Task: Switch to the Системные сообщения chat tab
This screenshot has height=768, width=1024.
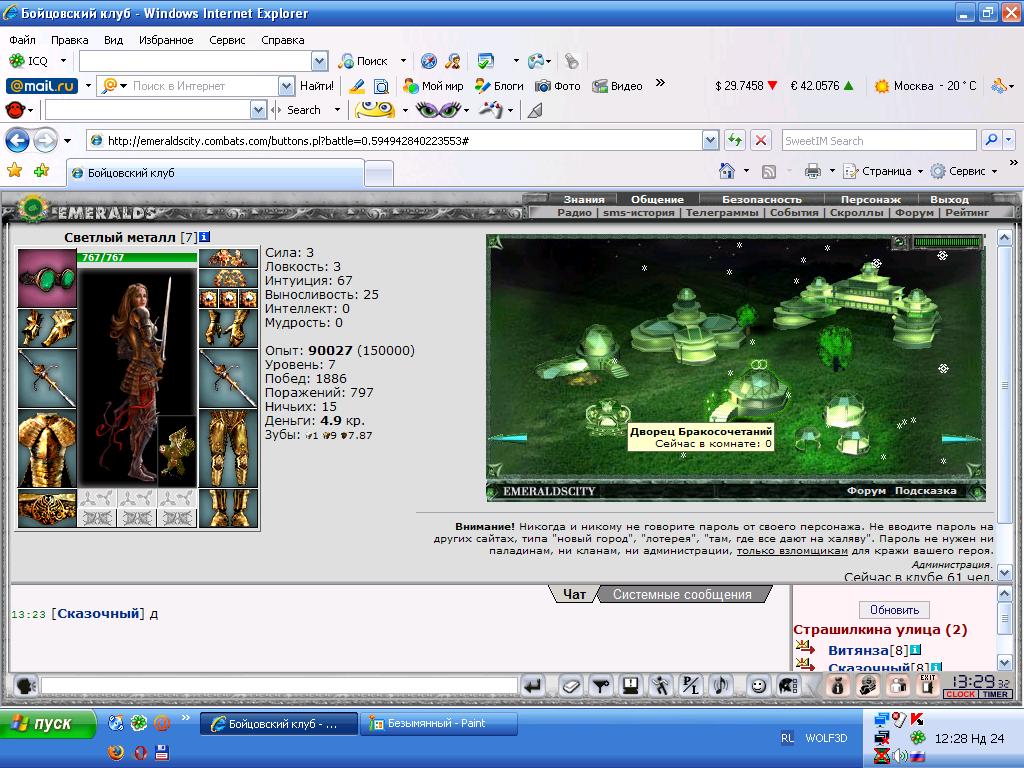Action: click(682, 594)
